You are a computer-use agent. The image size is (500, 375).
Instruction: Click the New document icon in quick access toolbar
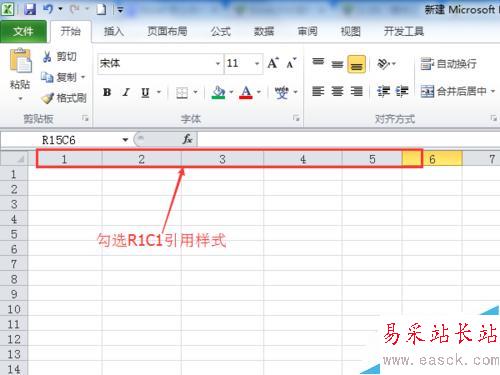pyautogui.click(x=101, y=9)
